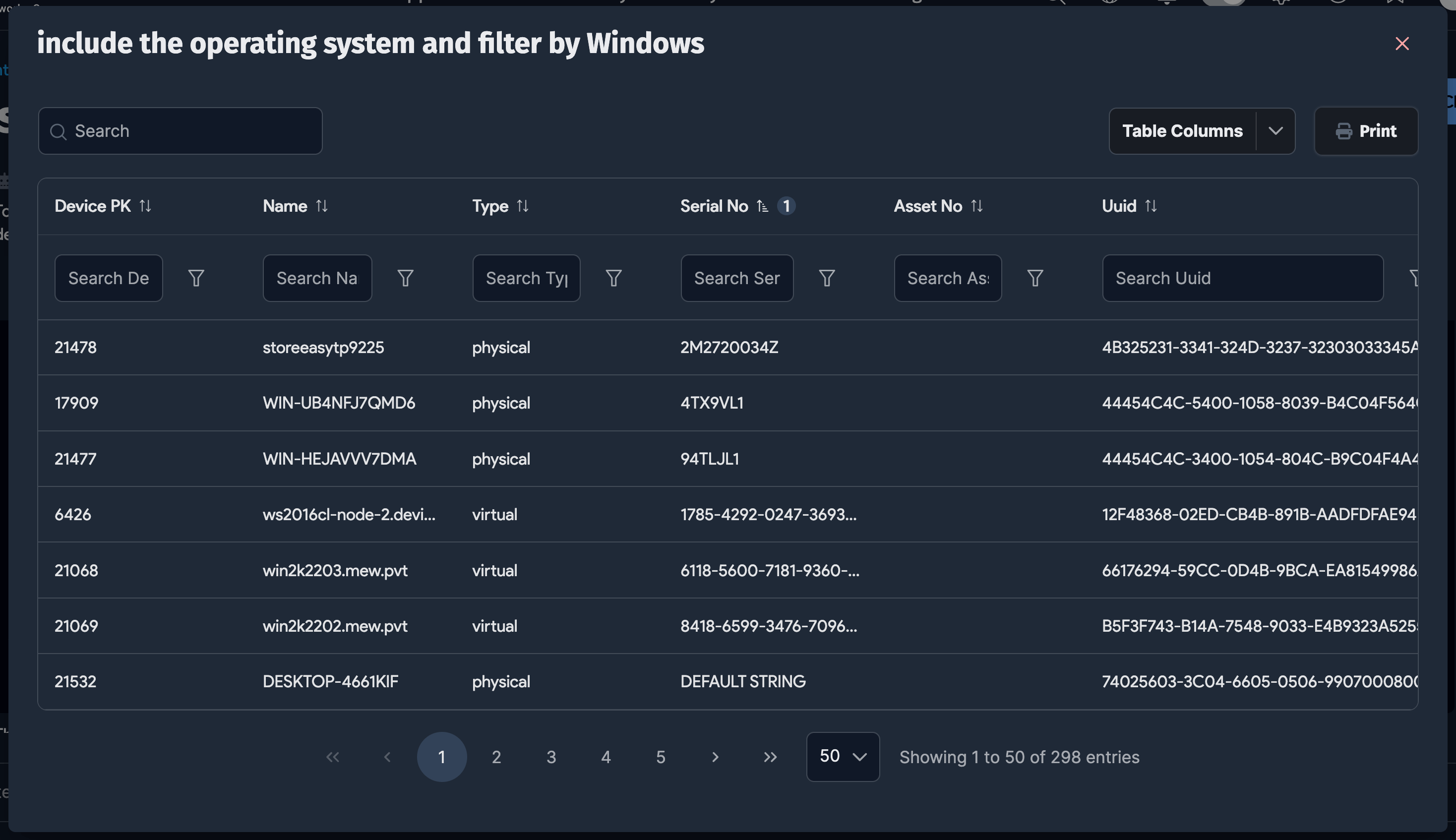
Task: Open the Asset No filter funnel
Action: pyautogui.click(x=1035, y=278)
